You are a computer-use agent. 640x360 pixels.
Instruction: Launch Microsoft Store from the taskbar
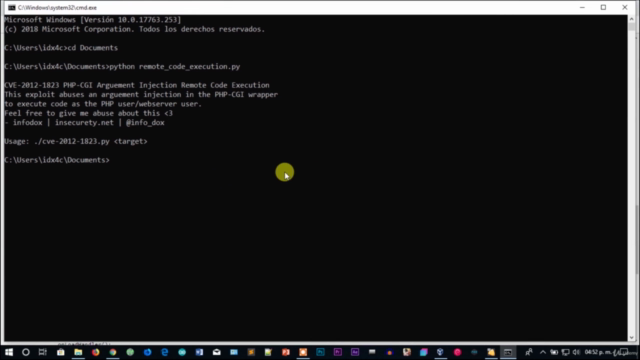point(60,352)
